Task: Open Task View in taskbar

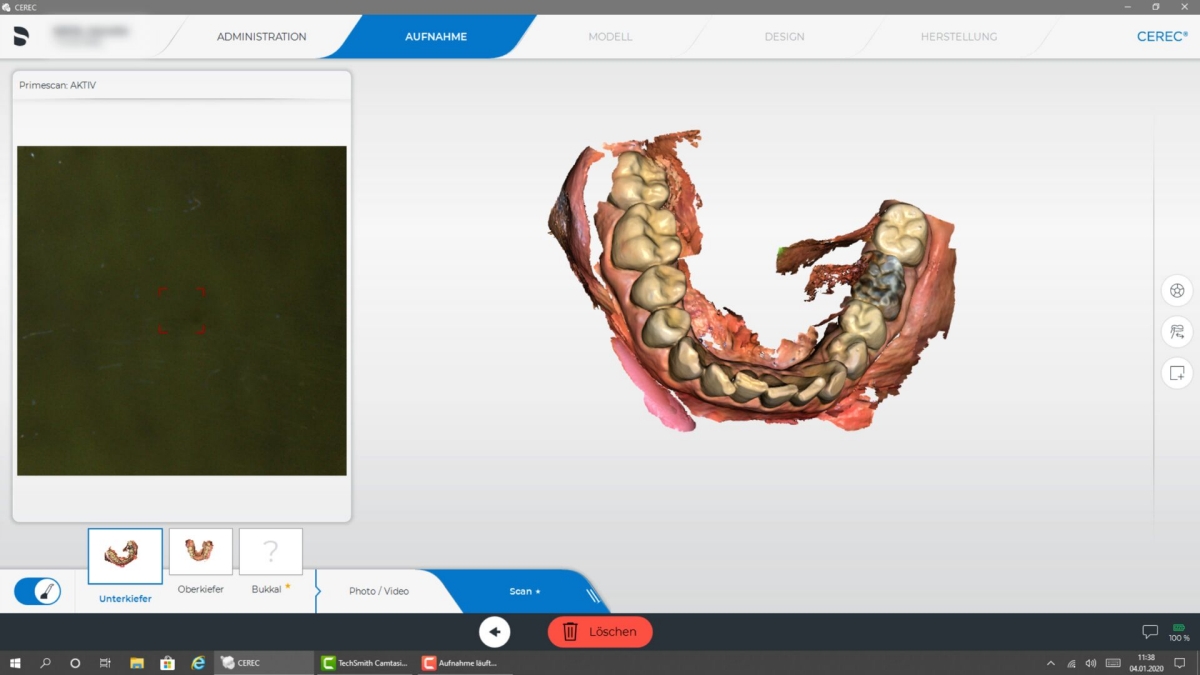Action: coord(105,663)
